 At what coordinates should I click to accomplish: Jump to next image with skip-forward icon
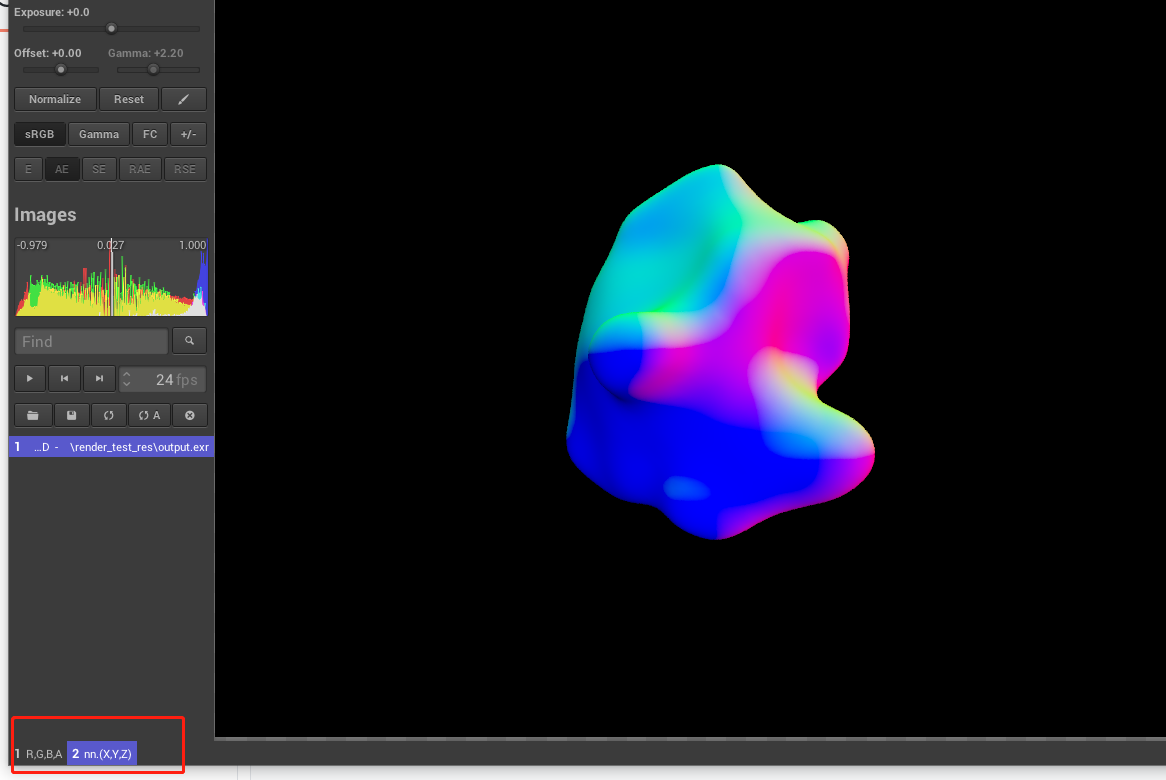click(99, 378)
